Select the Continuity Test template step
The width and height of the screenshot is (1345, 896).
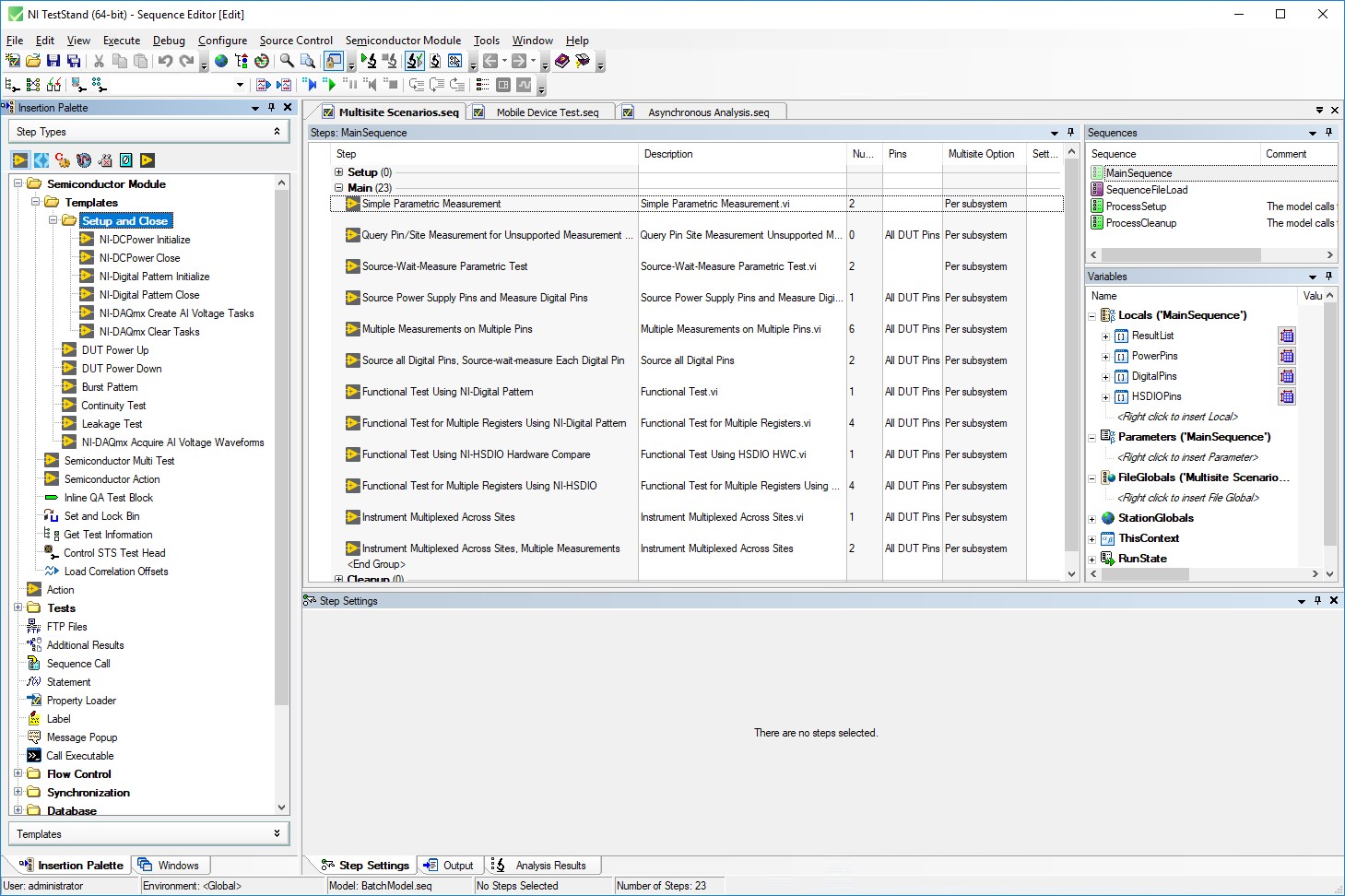coord(113,405)
